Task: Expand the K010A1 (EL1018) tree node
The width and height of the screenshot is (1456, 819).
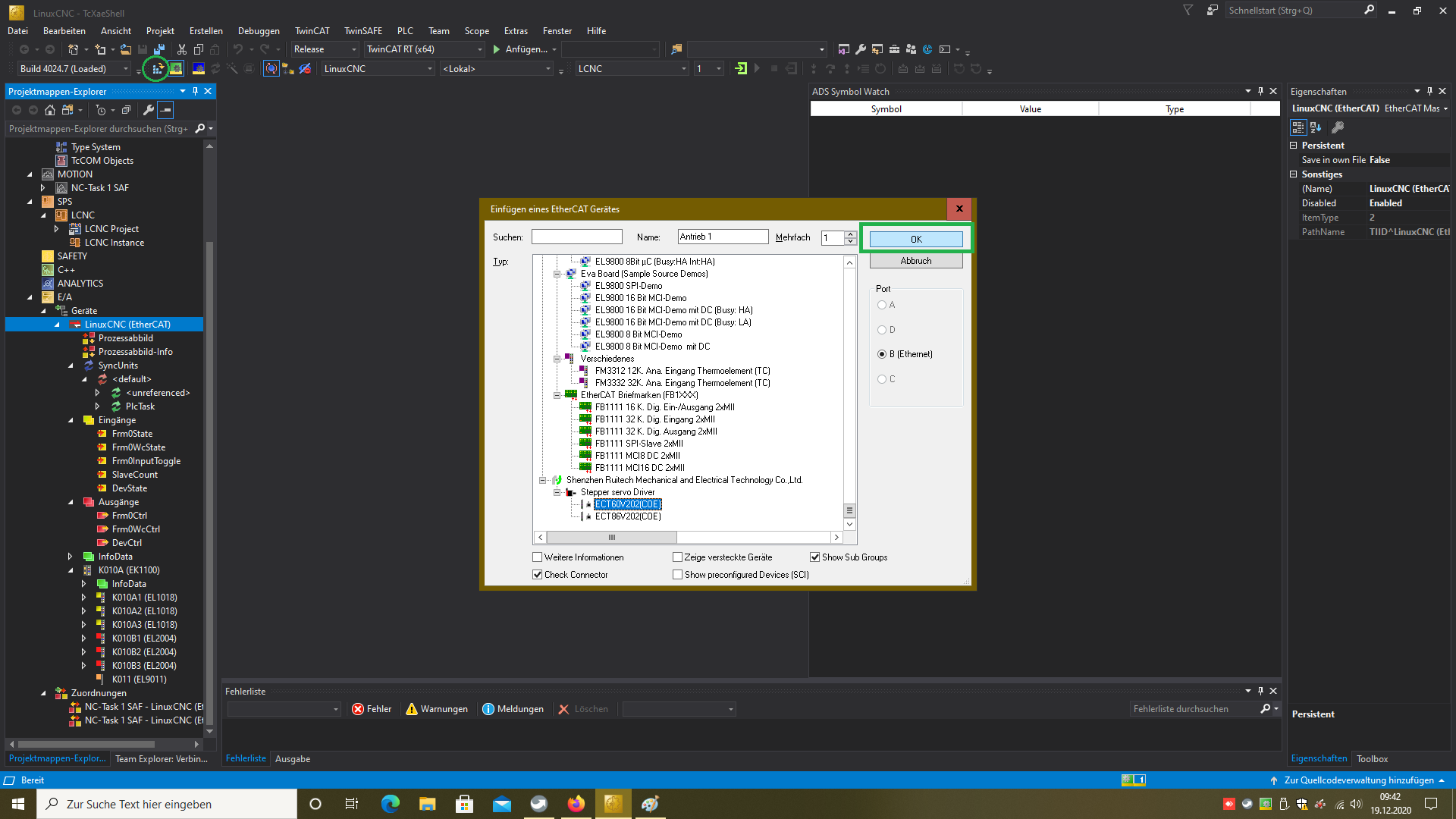Action: pyautogui.click(x=83, y=598)
